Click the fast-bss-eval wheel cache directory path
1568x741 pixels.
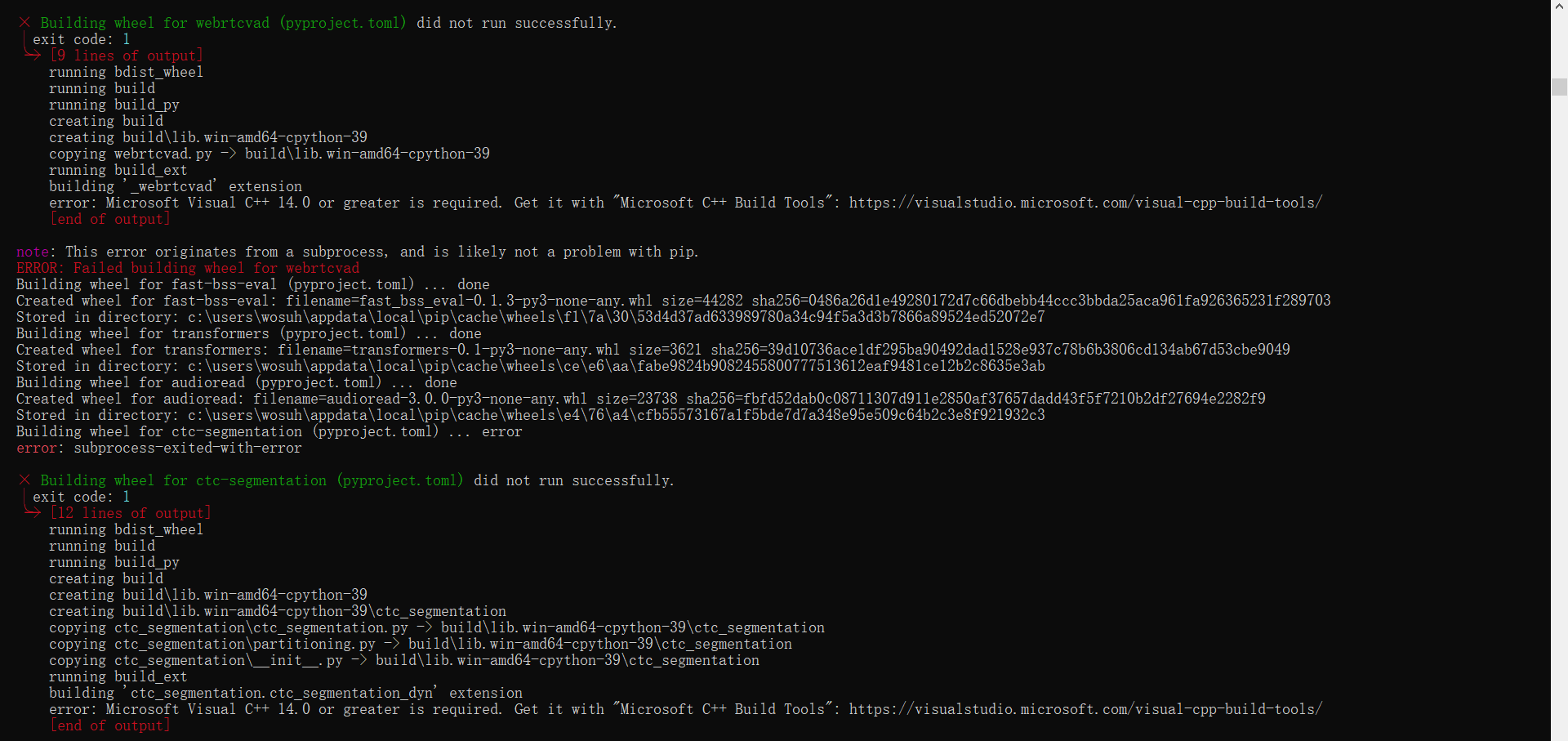[x=617, y=317]
